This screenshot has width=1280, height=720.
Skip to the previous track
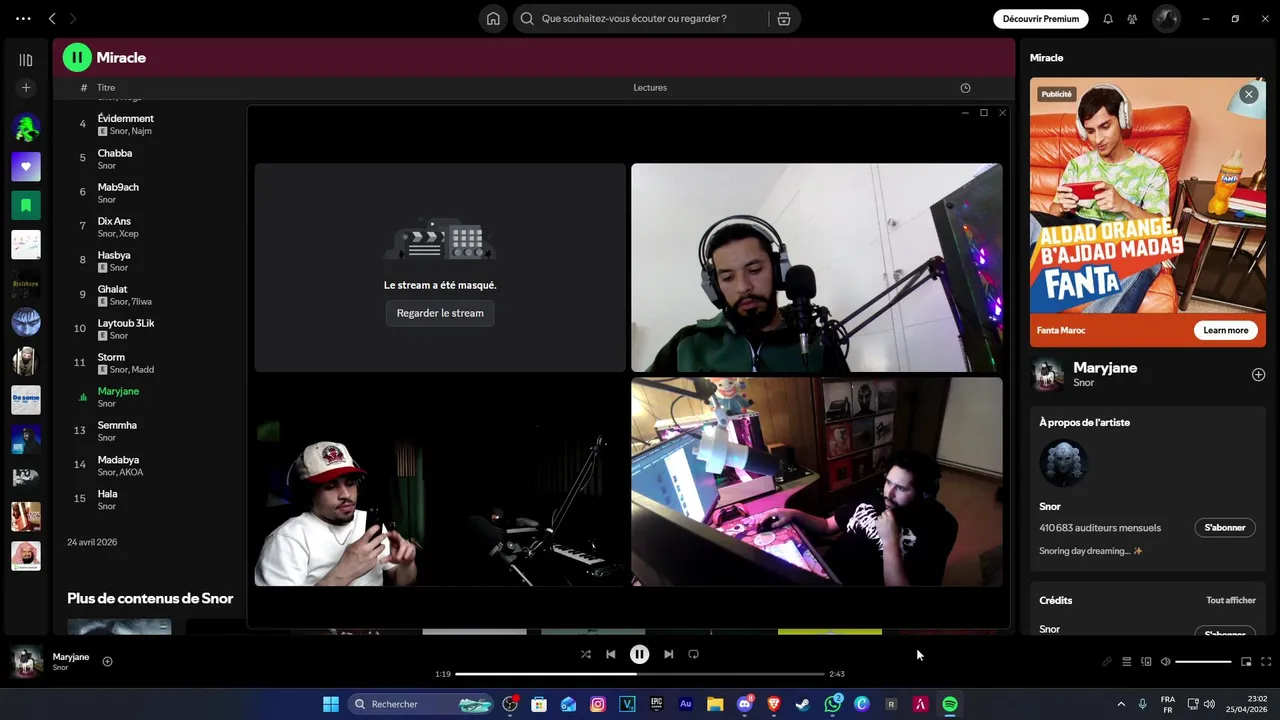(611, 654)
